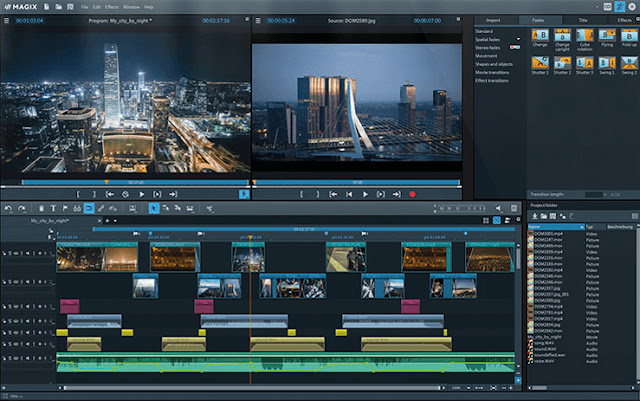
Task: Toggle the active snapping magnet button
Action: point(88,208)
